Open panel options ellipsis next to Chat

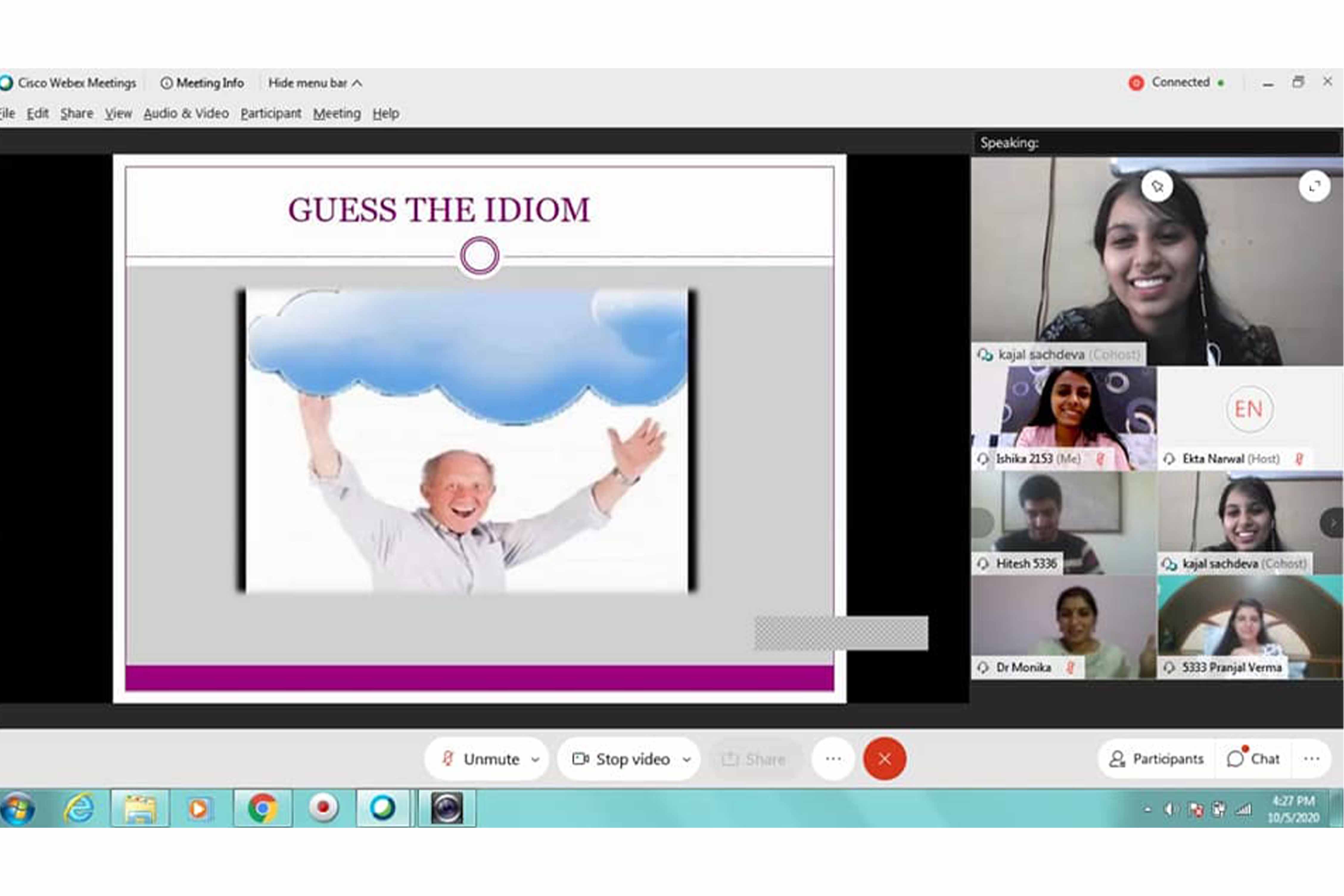point(1312,759)
